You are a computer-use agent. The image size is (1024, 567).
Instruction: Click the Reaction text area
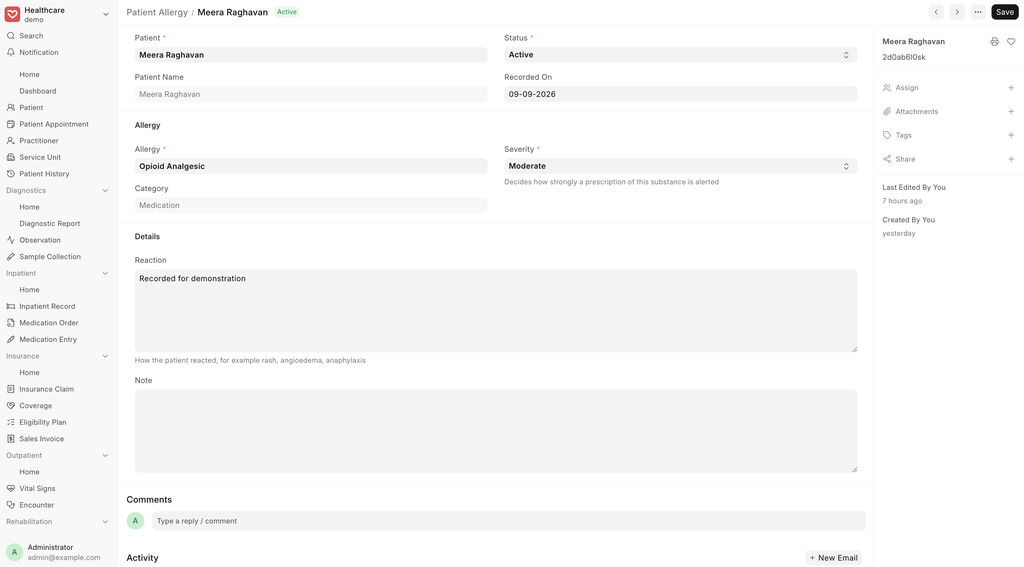[496, 311]
